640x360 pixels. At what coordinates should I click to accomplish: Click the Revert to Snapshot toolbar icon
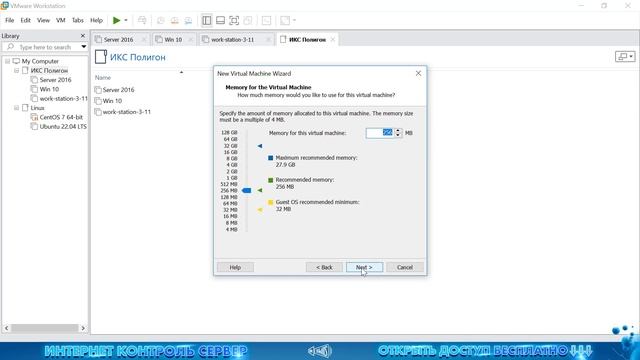[x=175, y=20]
